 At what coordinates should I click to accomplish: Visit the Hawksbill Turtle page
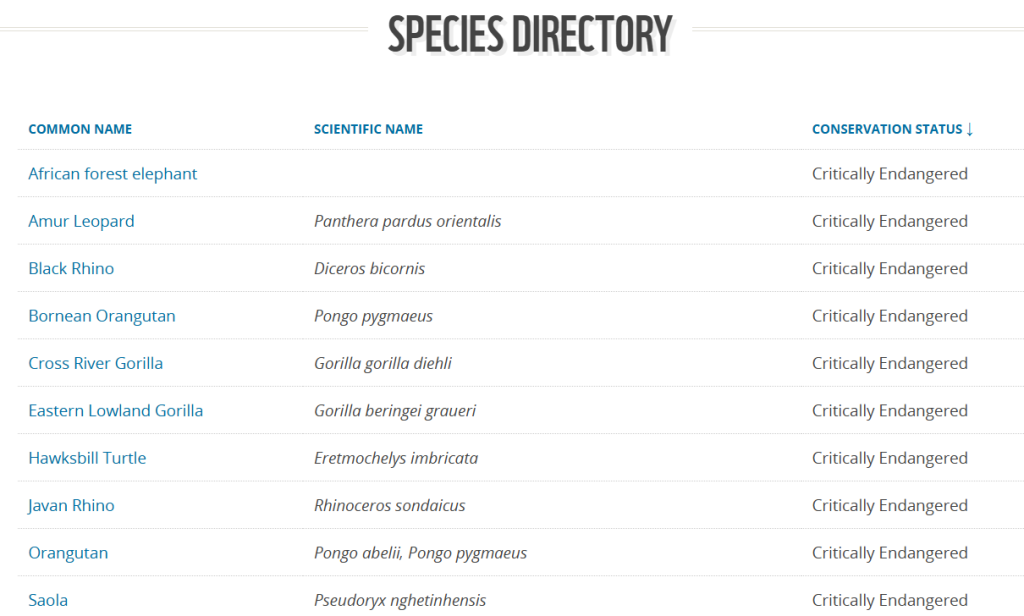(x=87, y=458)
